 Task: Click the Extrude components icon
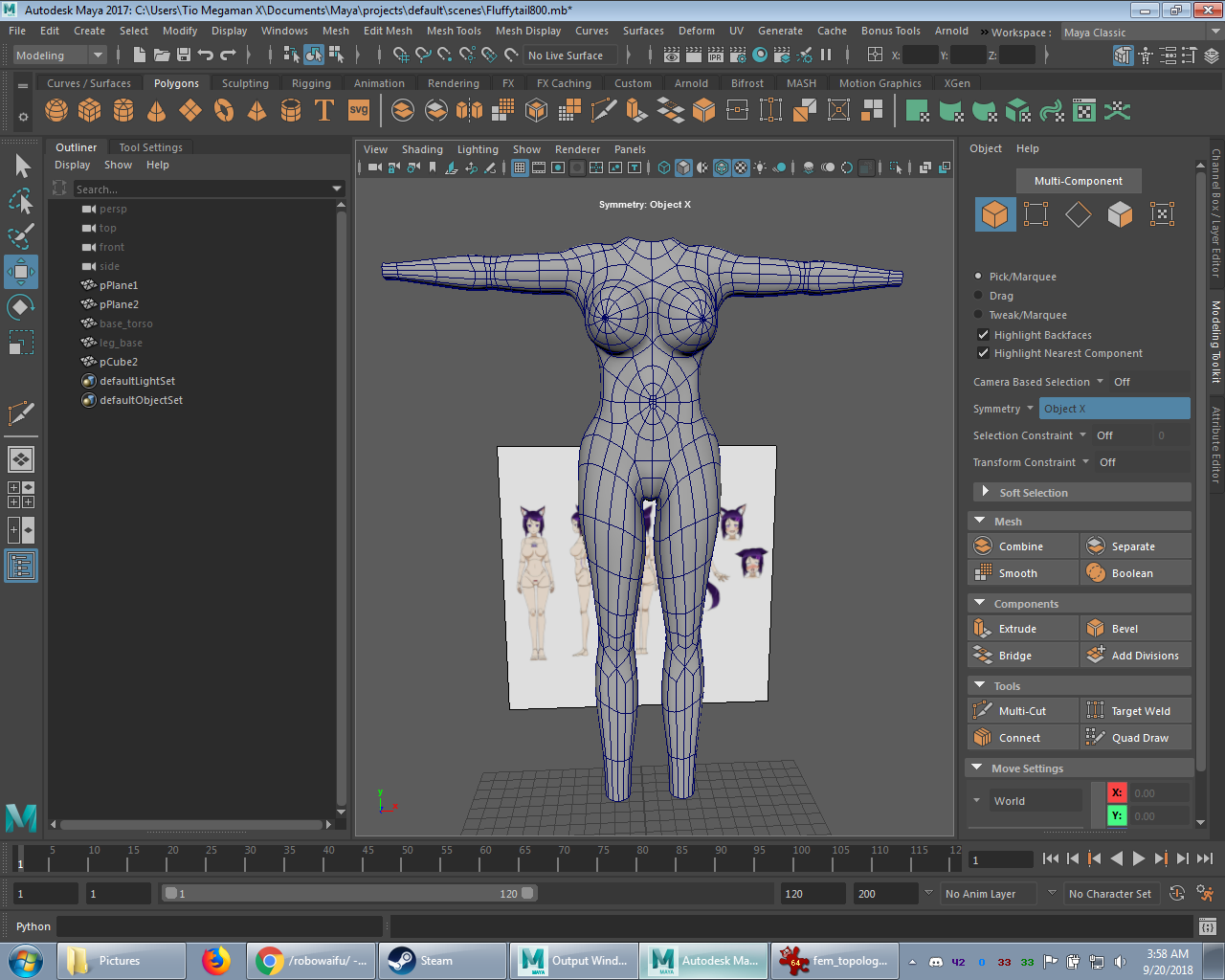983,629
